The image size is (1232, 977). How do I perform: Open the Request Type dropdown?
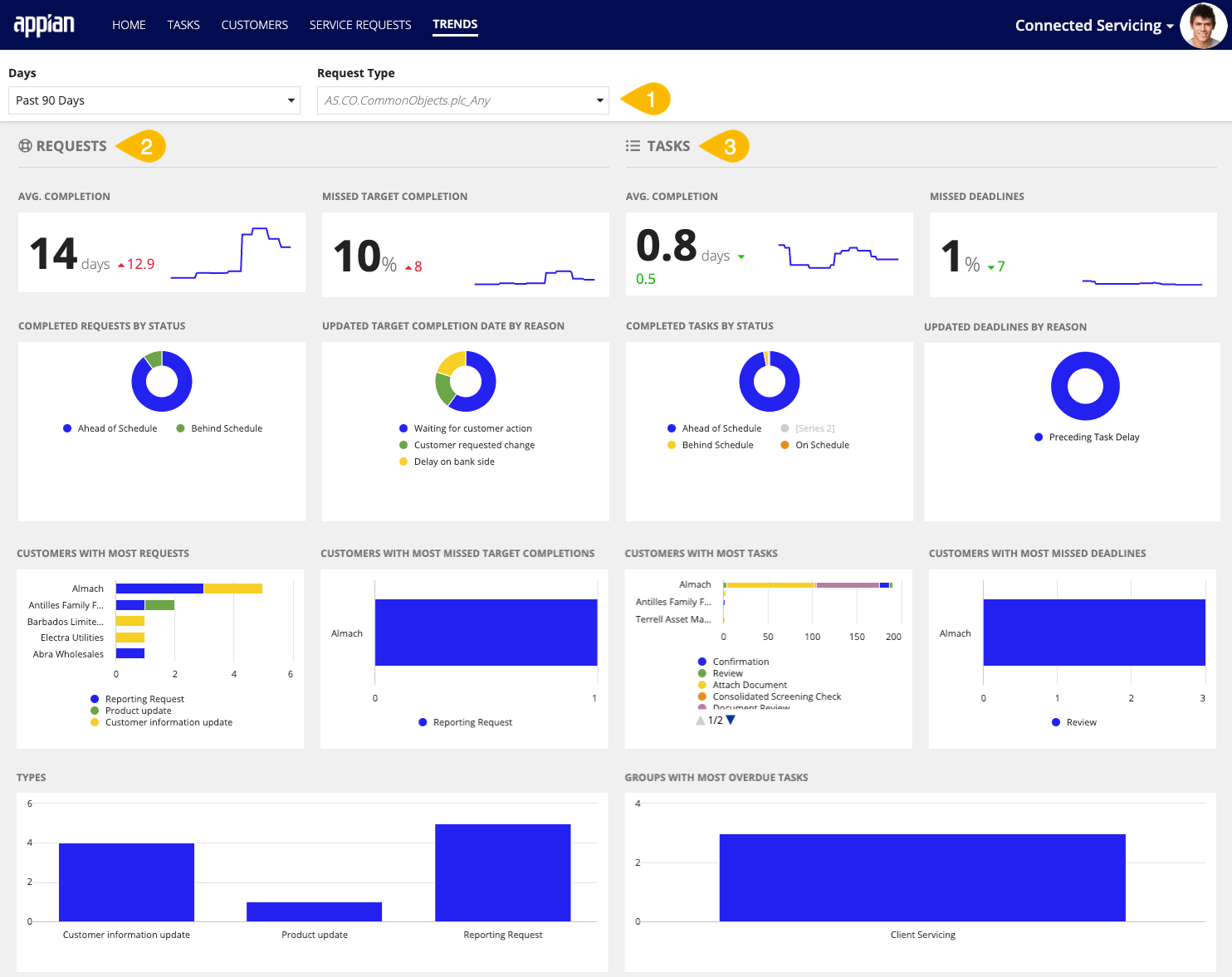[463, 100]
